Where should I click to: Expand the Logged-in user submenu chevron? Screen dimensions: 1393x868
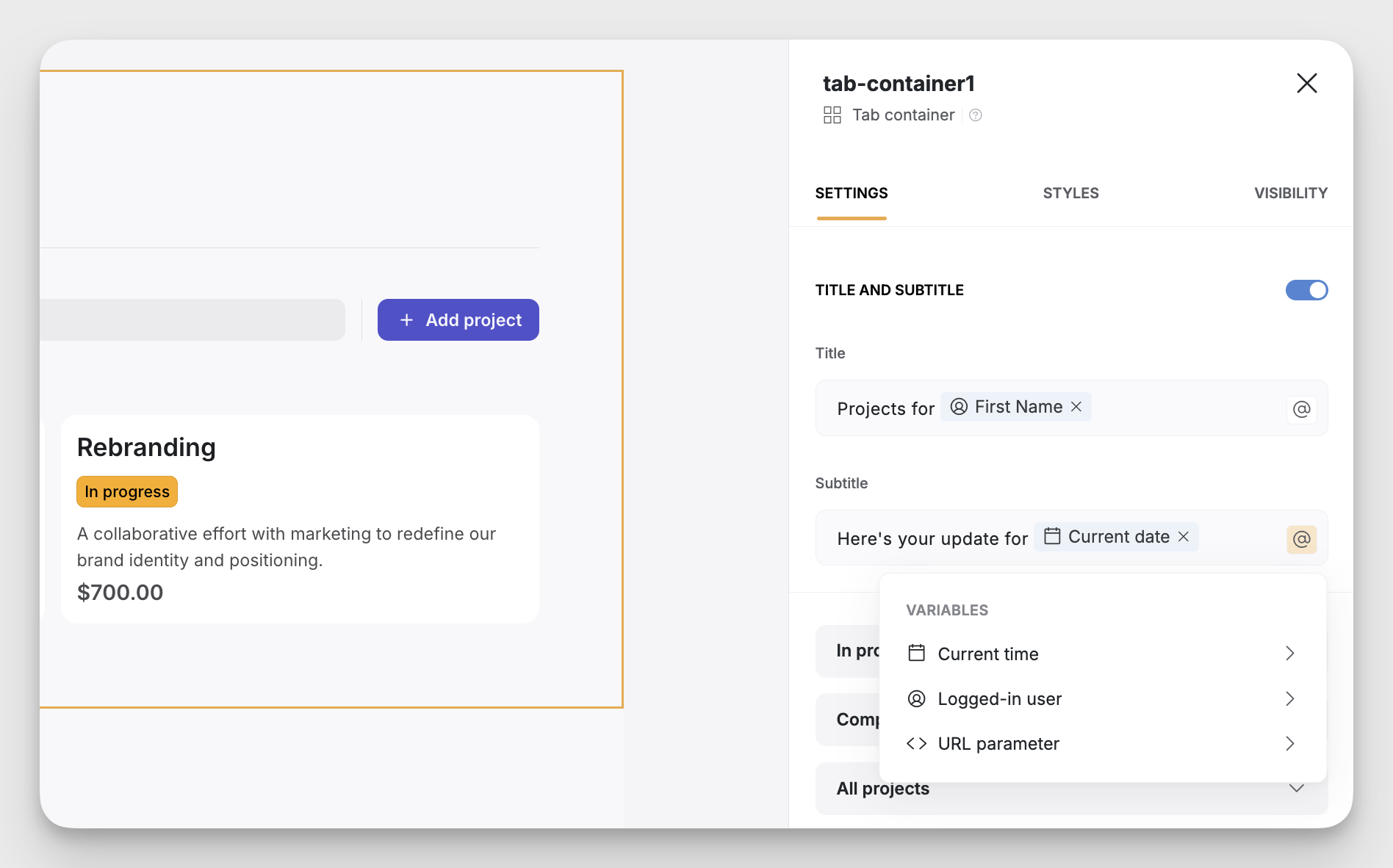[1290, 698]
